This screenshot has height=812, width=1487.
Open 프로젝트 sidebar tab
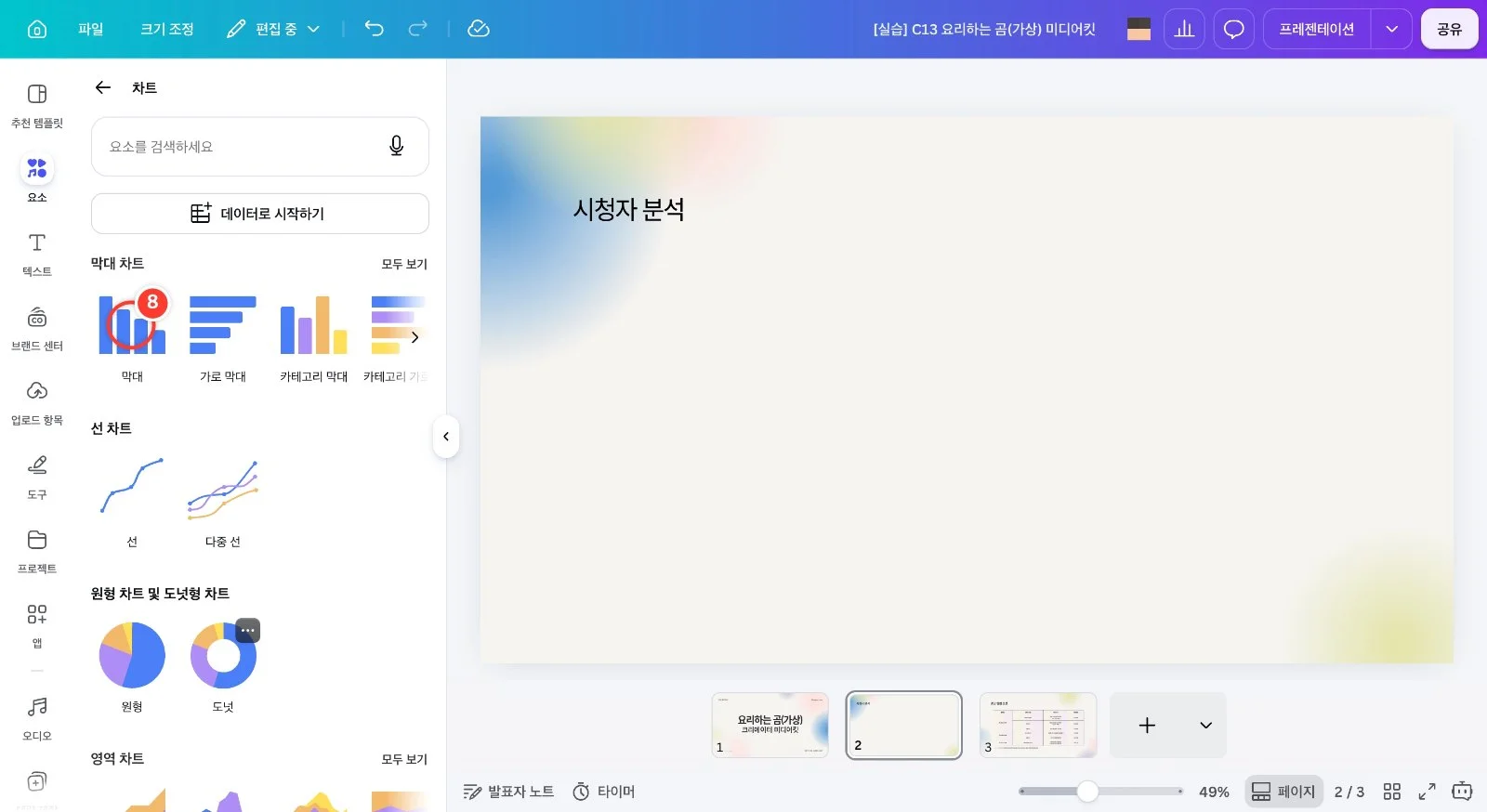[x=37, y=552]
